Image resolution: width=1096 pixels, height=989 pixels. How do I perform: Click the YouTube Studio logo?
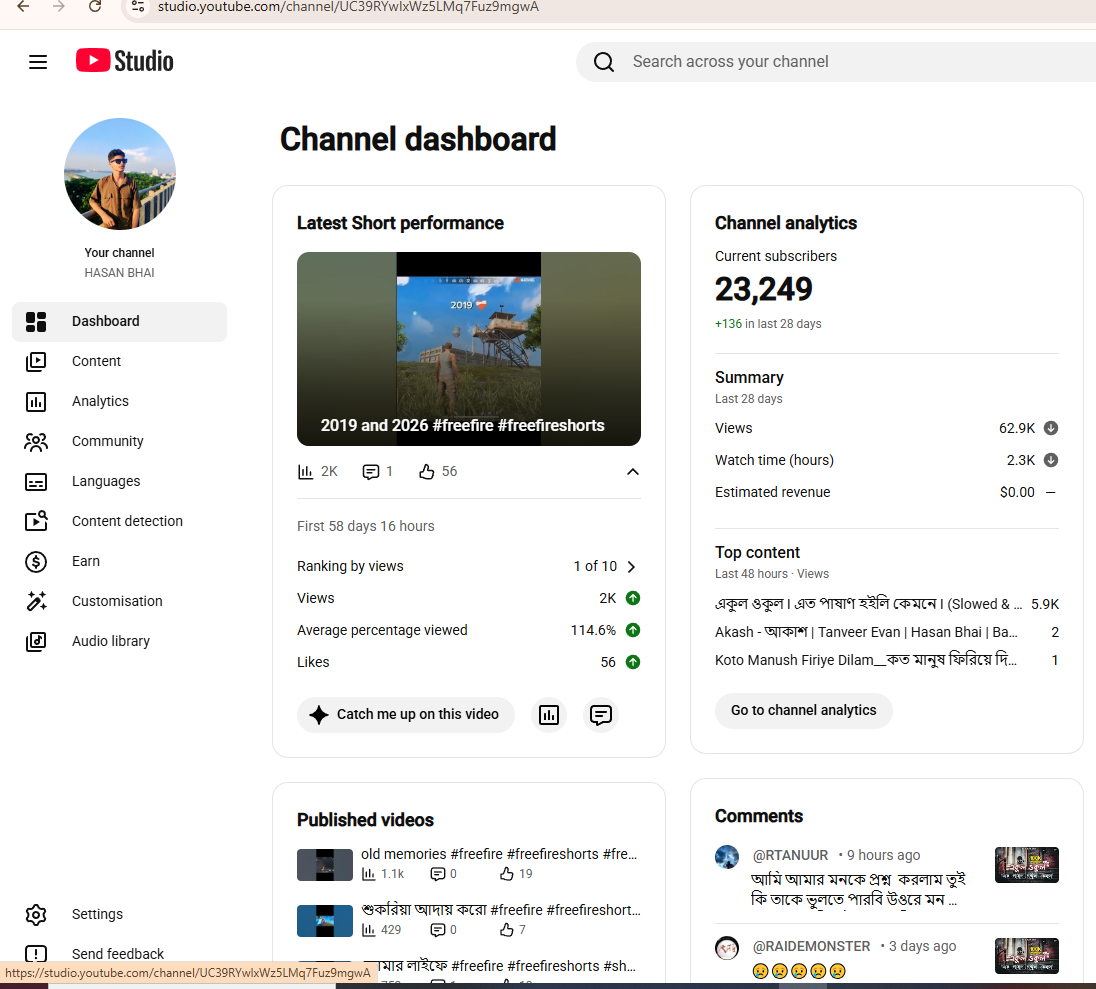[124, 61]
